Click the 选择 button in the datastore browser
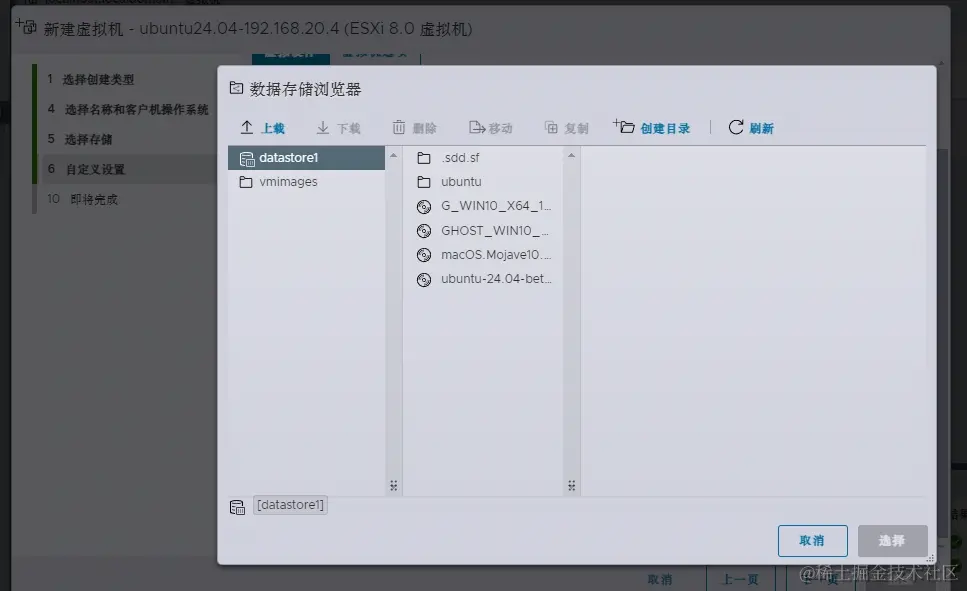 click(892, 541)
